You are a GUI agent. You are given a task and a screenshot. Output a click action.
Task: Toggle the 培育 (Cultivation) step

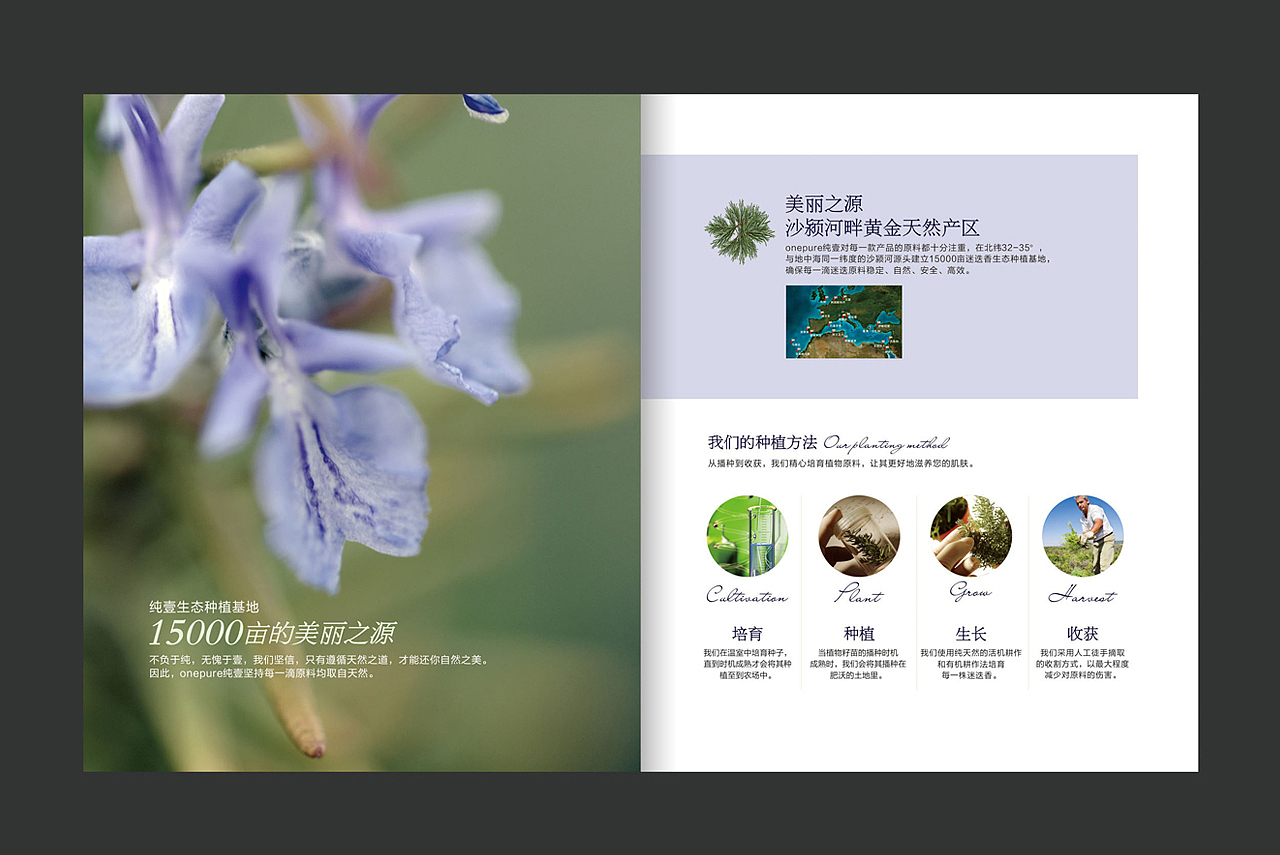point(747,633)
